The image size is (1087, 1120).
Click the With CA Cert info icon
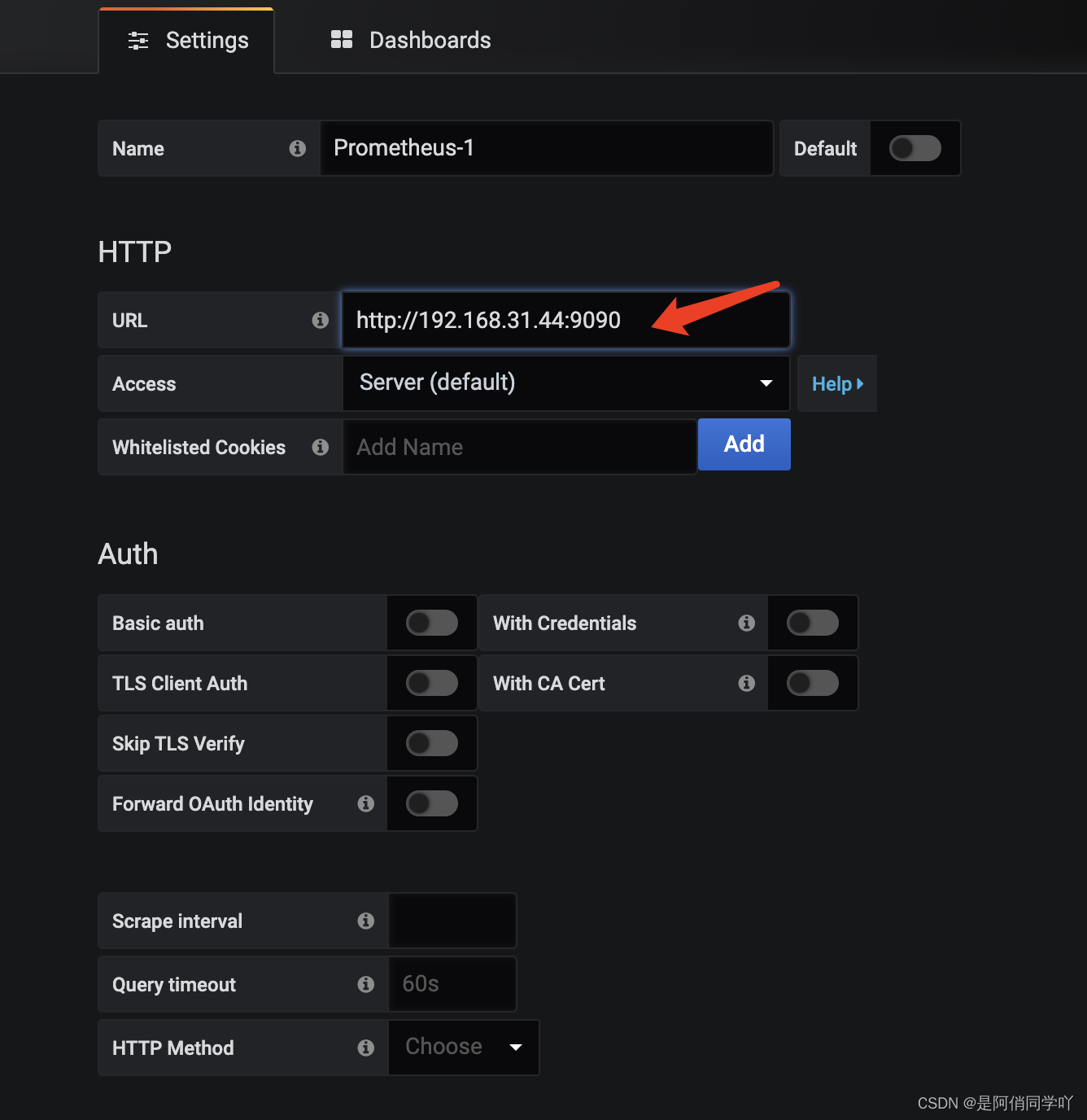[x=747, y=683]
